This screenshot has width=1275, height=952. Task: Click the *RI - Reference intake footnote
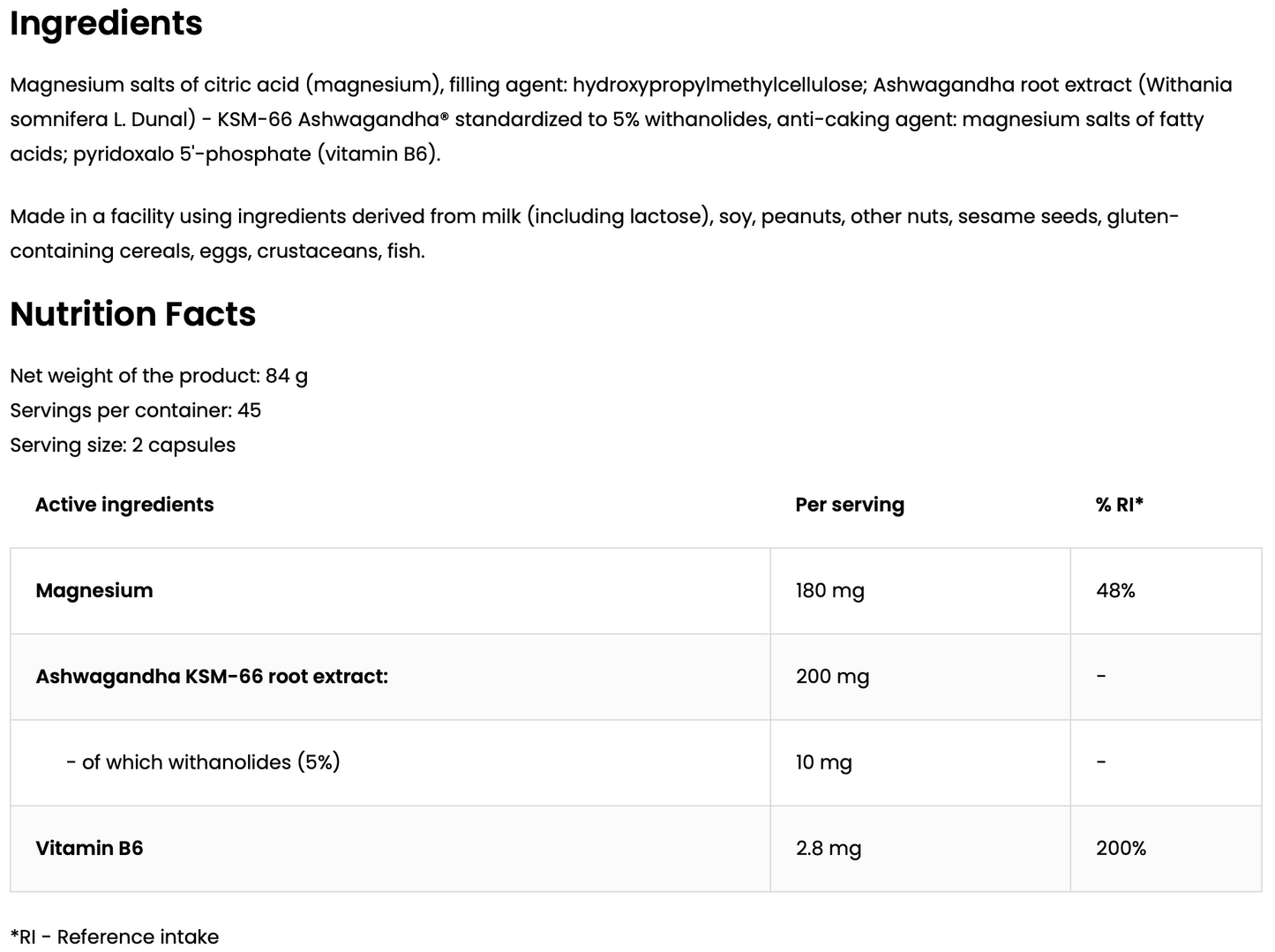114,936
